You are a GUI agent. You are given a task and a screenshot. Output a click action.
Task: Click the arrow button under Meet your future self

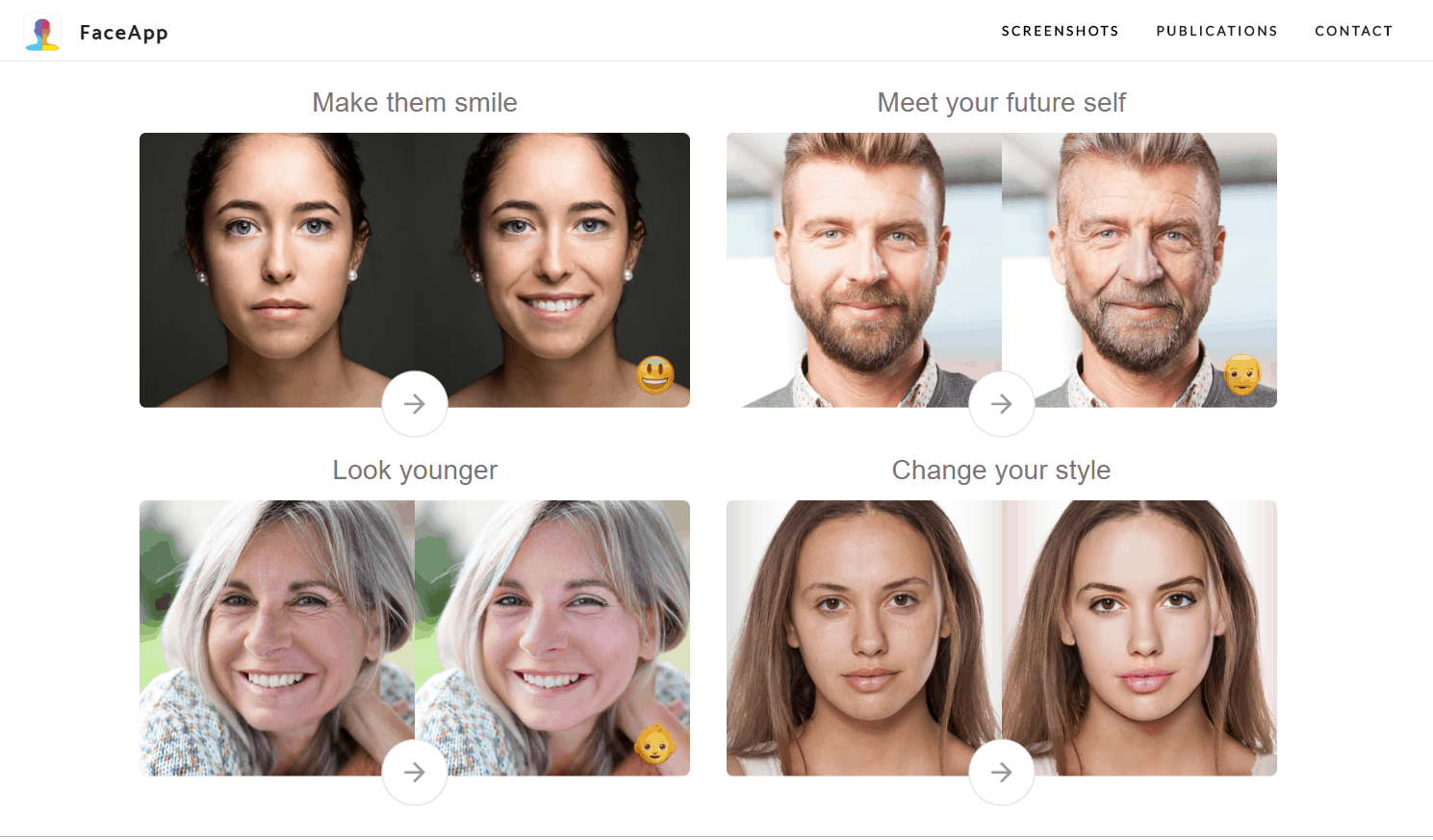point(1002,404)
